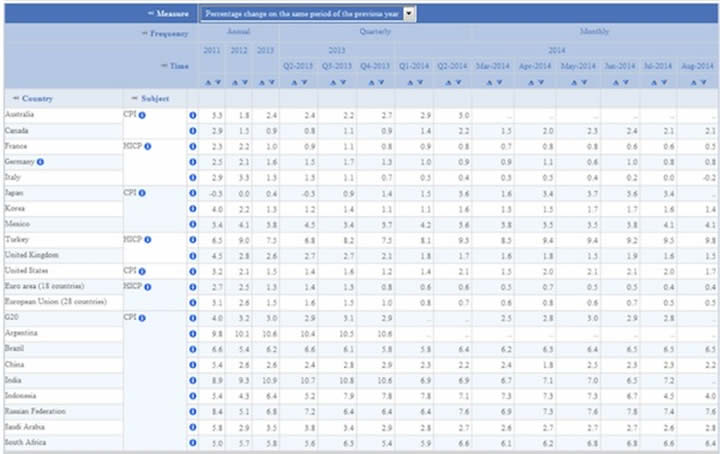The image size is (720, 454).
Task: Click Argentina's 2012 value 10.1
Action: tap(242, 334)
